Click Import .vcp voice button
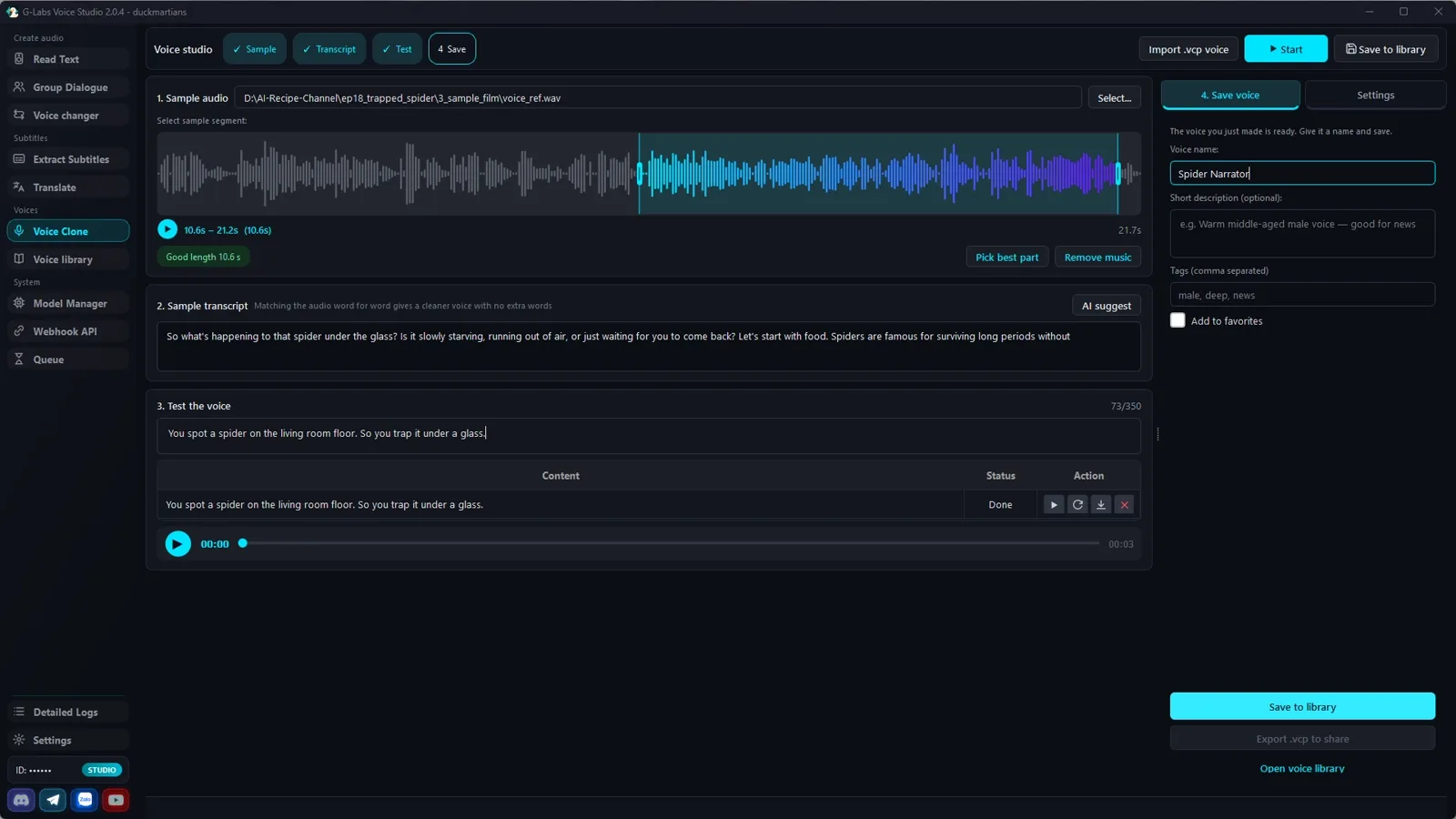Viewport: 1456px width, 819px height. (1188, 49)
